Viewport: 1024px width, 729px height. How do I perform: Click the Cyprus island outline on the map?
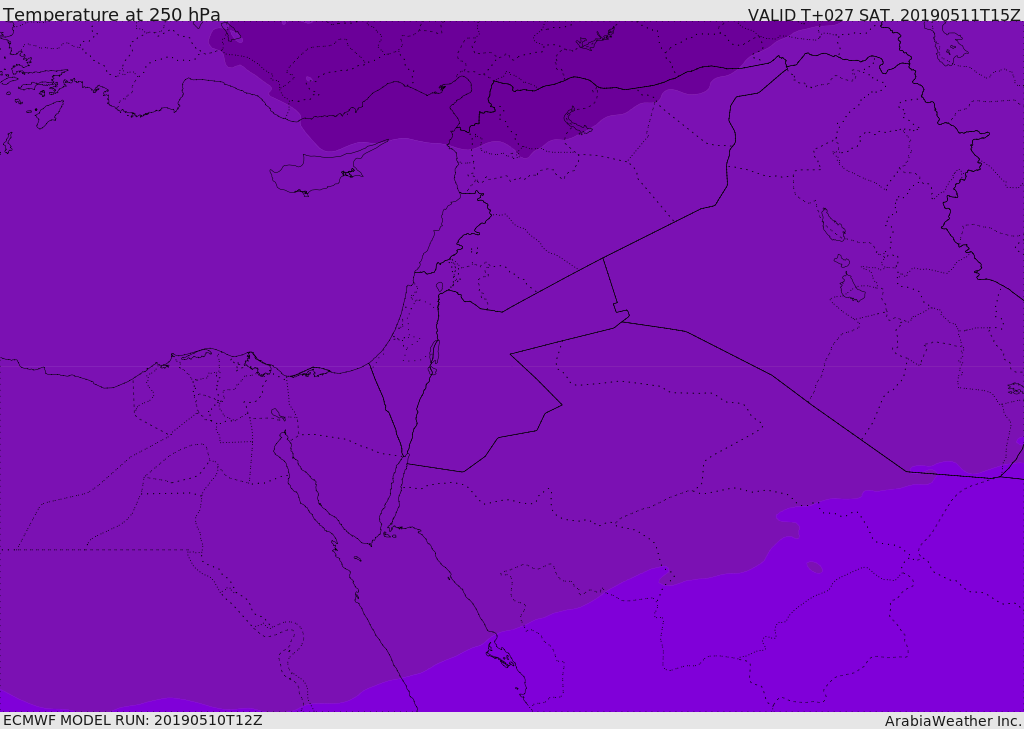(x=327, y=170)
